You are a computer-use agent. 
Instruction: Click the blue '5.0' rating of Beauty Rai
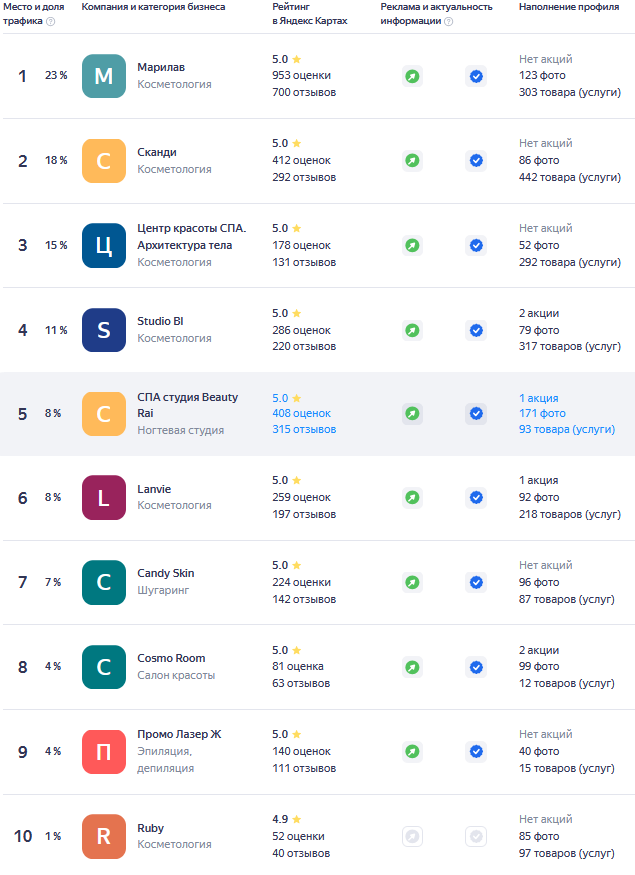click(x=280, y=398)
